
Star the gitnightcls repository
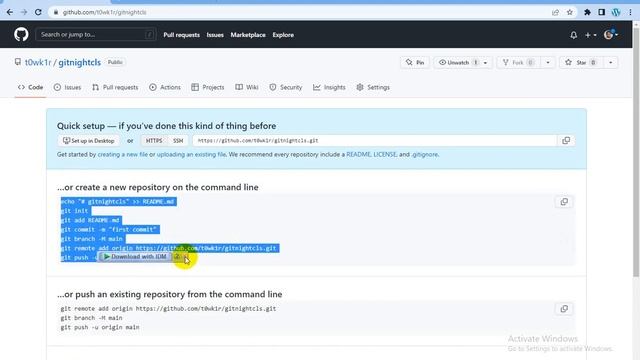tap(582, 63)
